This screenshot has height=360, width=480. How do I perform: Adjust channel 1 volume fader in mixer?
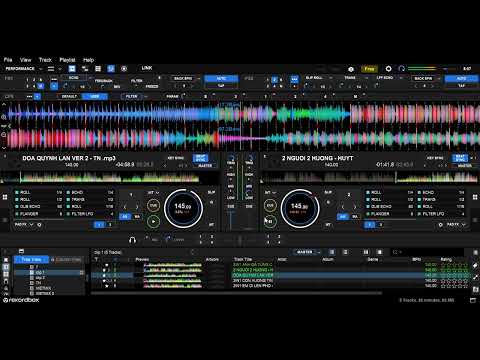231,219
